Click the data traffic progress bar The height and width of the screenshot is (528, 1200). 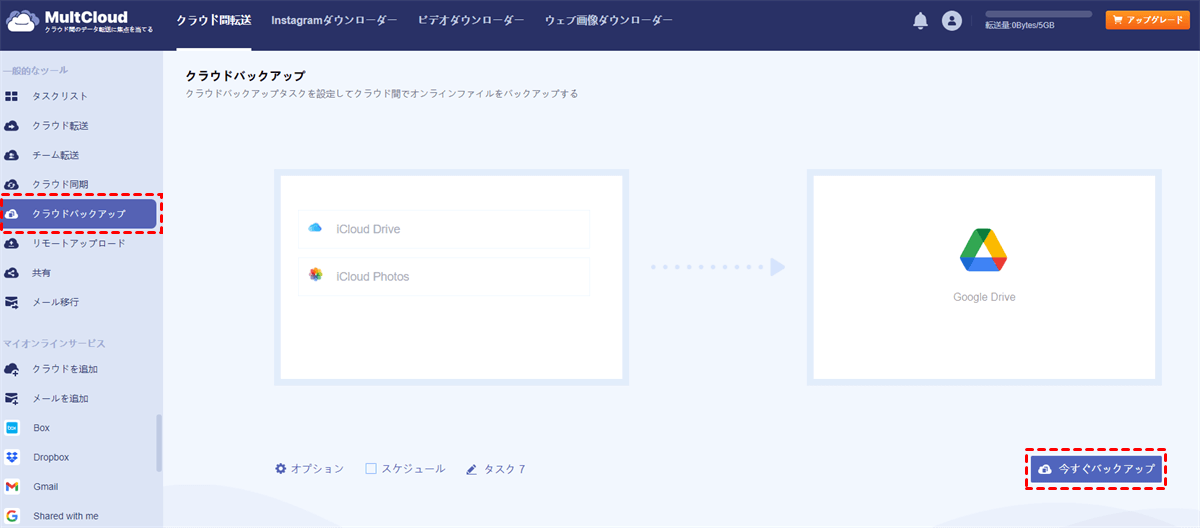click(1038, 14)
